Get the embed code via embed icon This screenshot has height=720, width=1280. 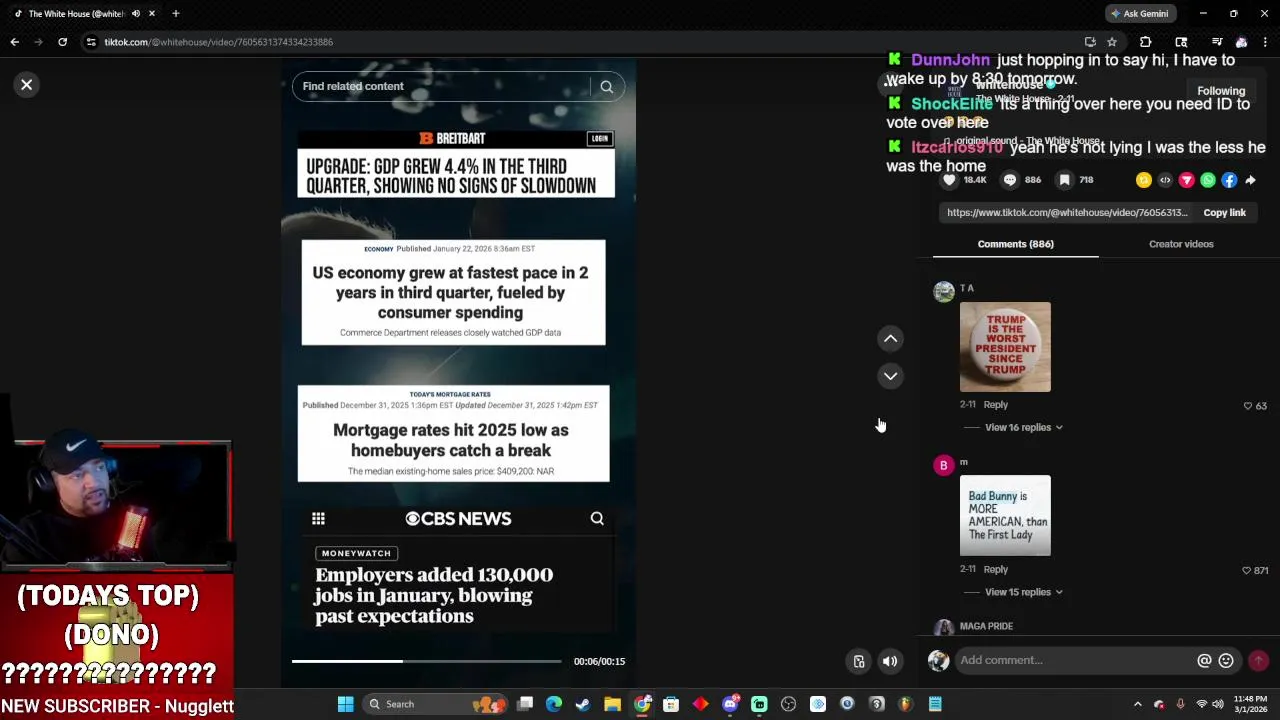coord(1165,180)
